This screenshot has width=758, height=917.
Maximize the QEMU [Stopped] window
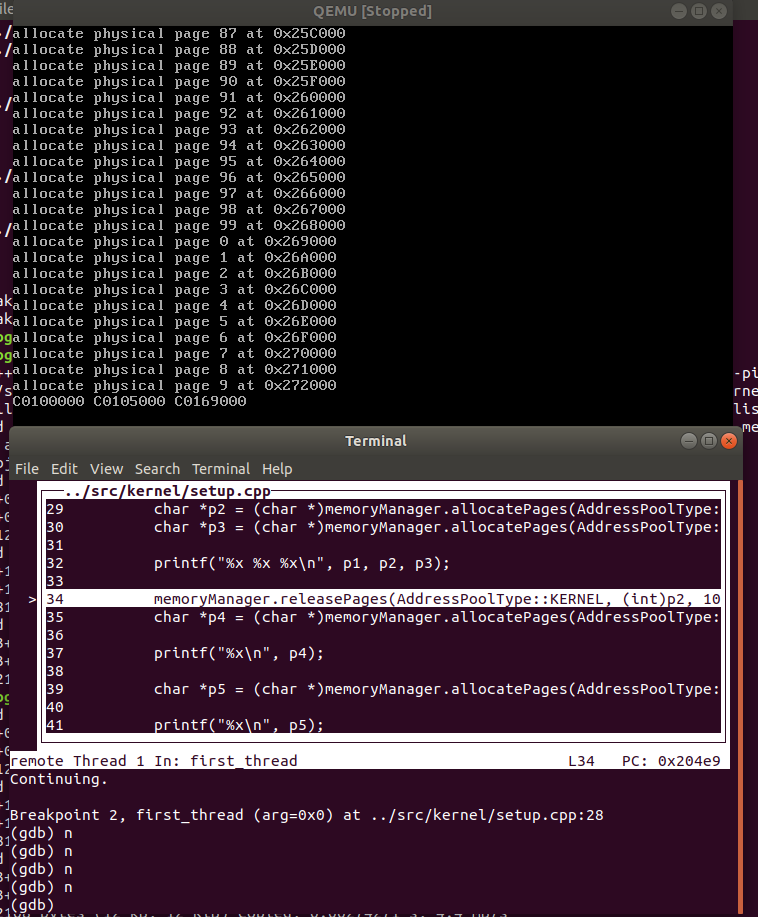[700, 11]
